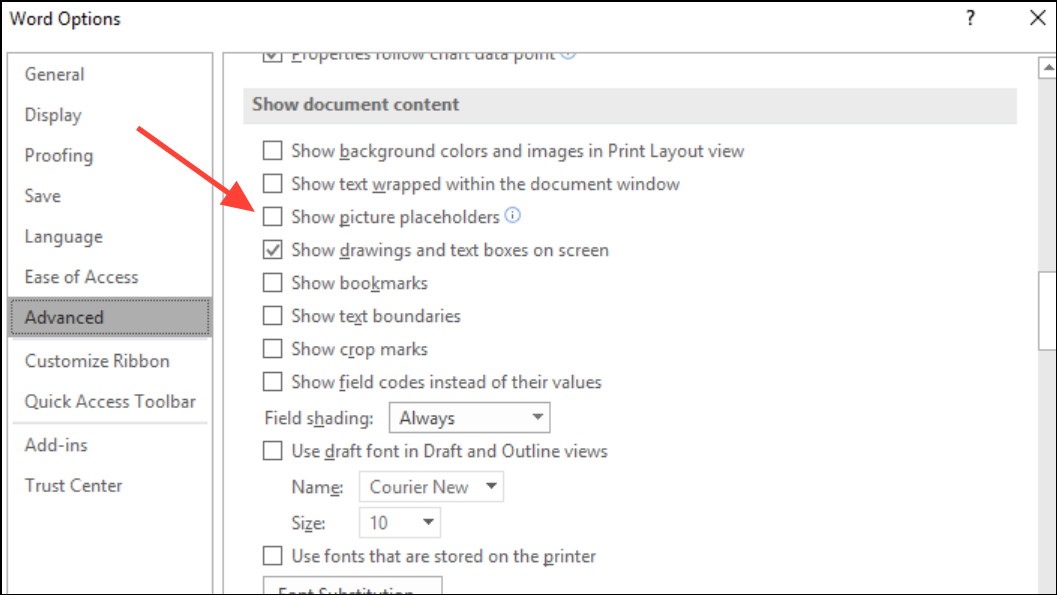Open the draft font Size dropdown

point(399,522)
